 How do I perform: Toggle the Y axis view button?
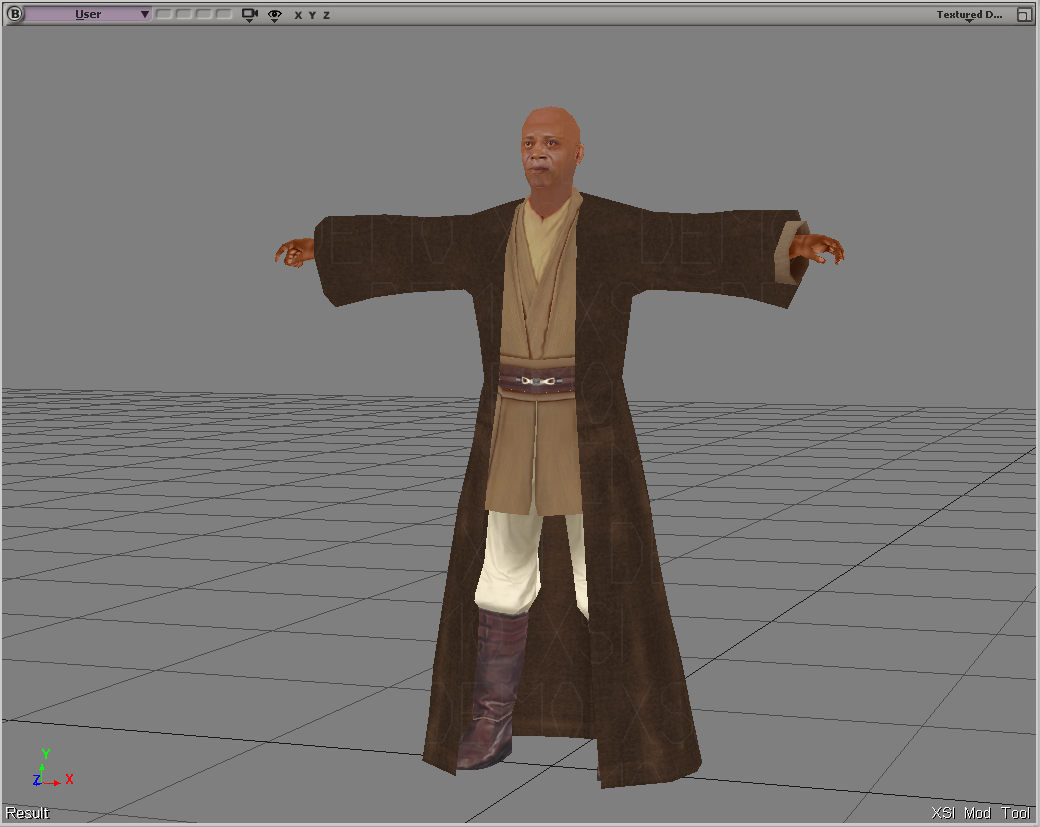(x=312, y=15)
